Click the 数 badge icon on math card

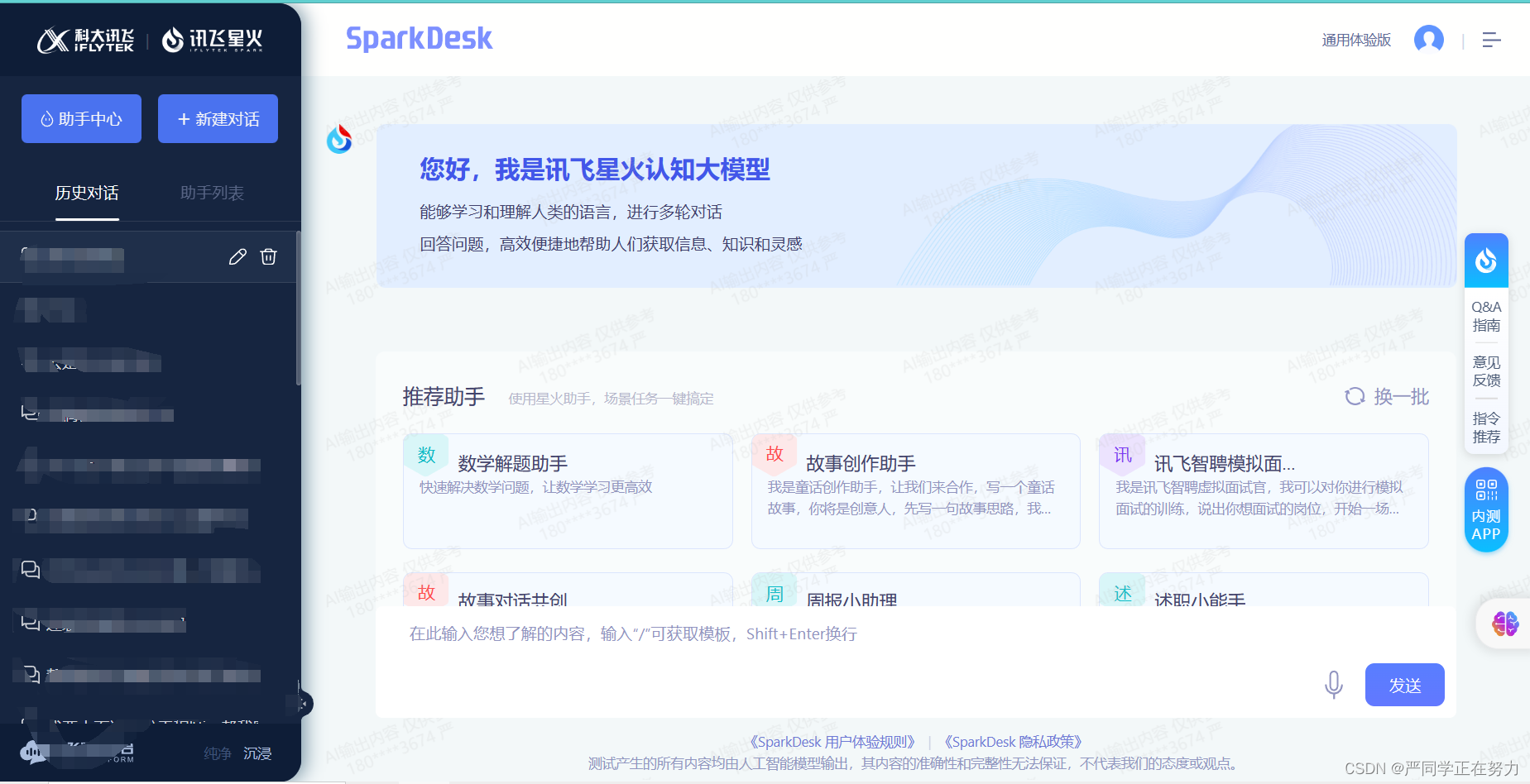(x=426, y=455)
